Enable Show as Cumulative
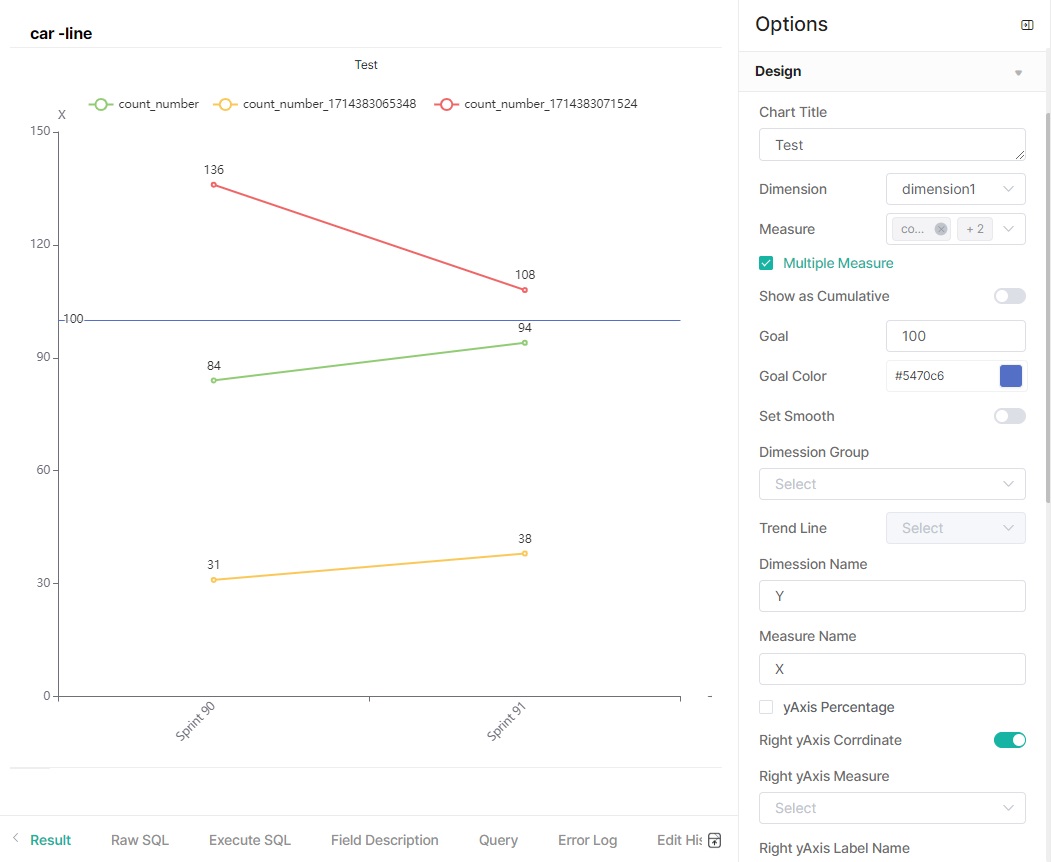 [x=1009, y=295]
